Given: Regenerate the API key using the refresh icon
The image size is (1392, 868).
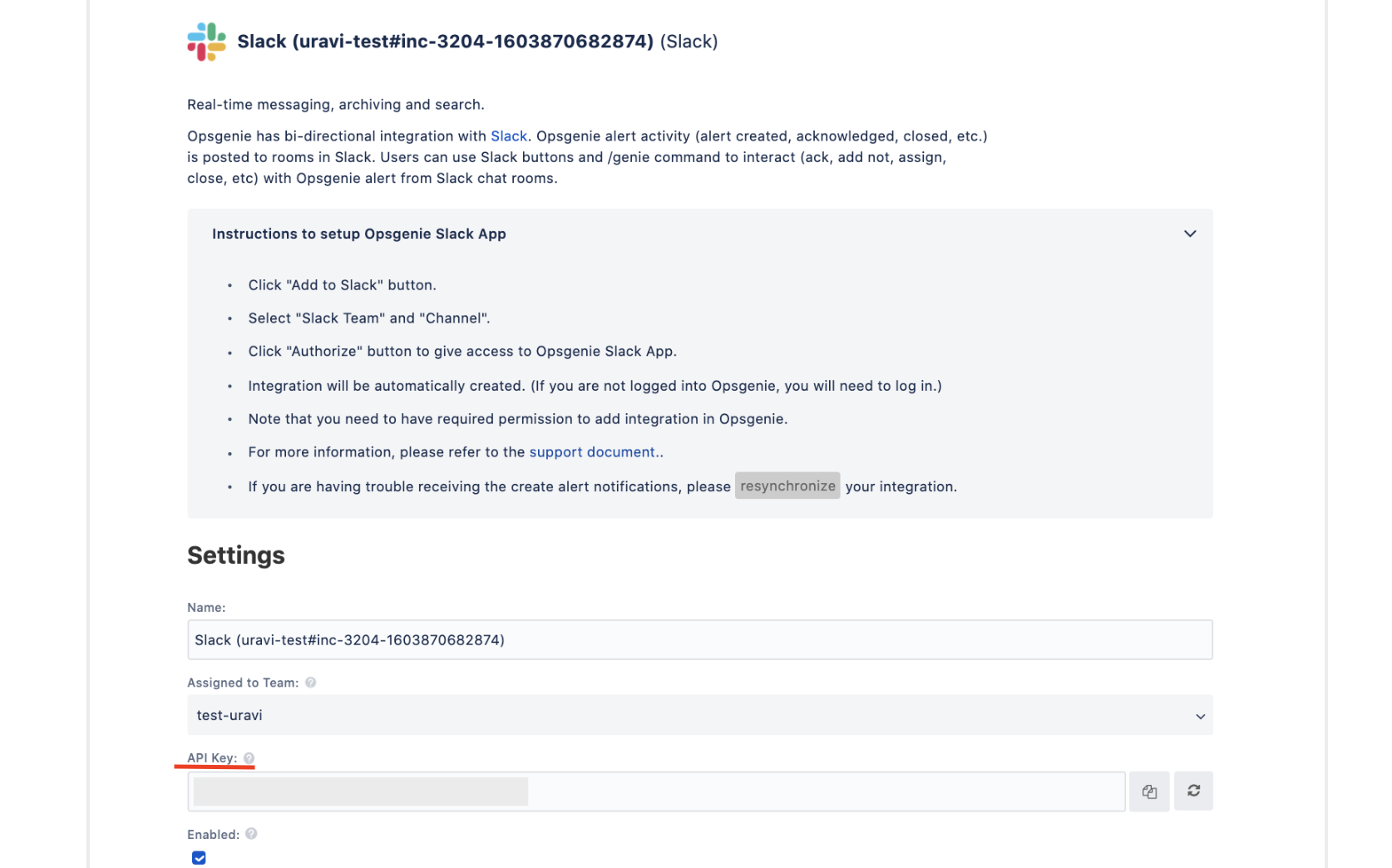Looking at the screenshot, I should tap(1193, 791).
